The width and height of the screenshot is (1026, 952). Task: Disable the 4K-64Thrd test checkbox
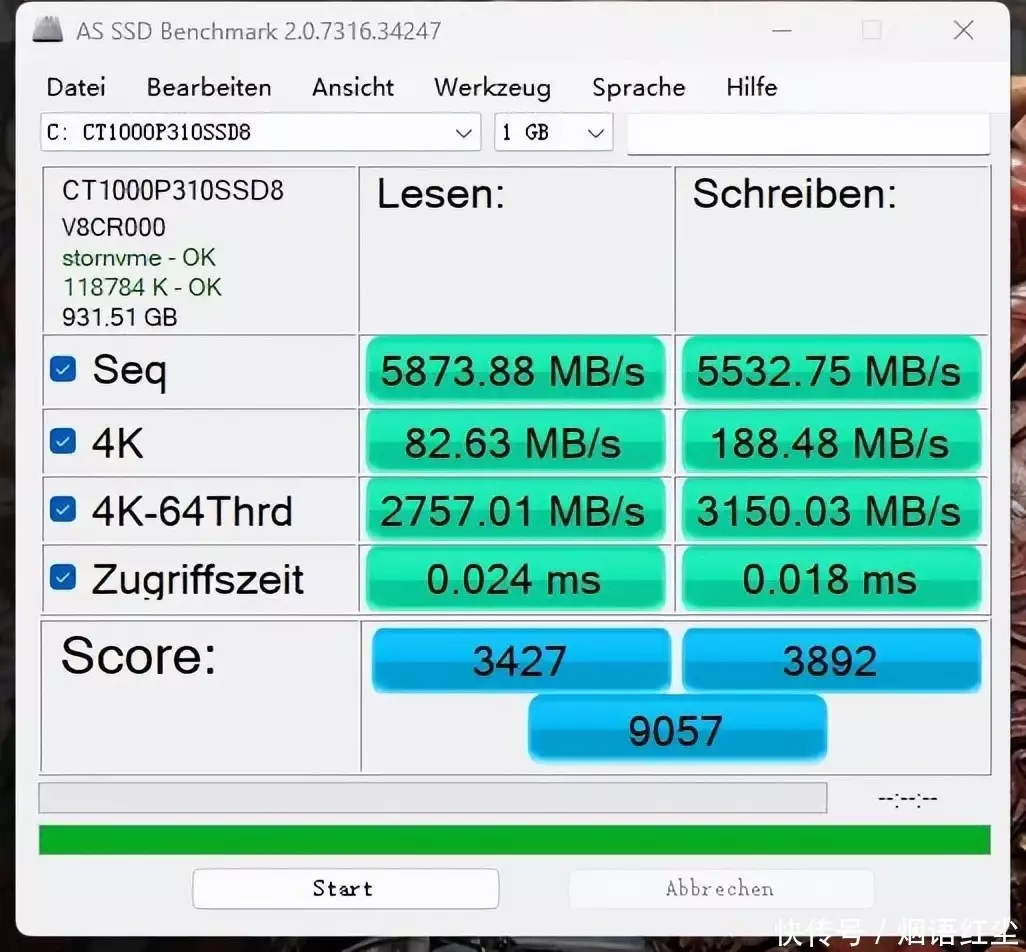coord(63,510)
